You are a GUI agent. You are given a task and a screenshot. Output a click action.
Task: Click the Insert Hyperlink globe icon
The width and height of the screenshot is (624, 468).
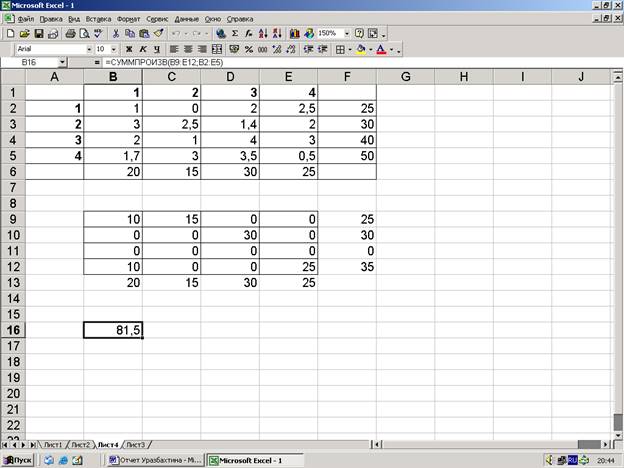click(221, 33)
